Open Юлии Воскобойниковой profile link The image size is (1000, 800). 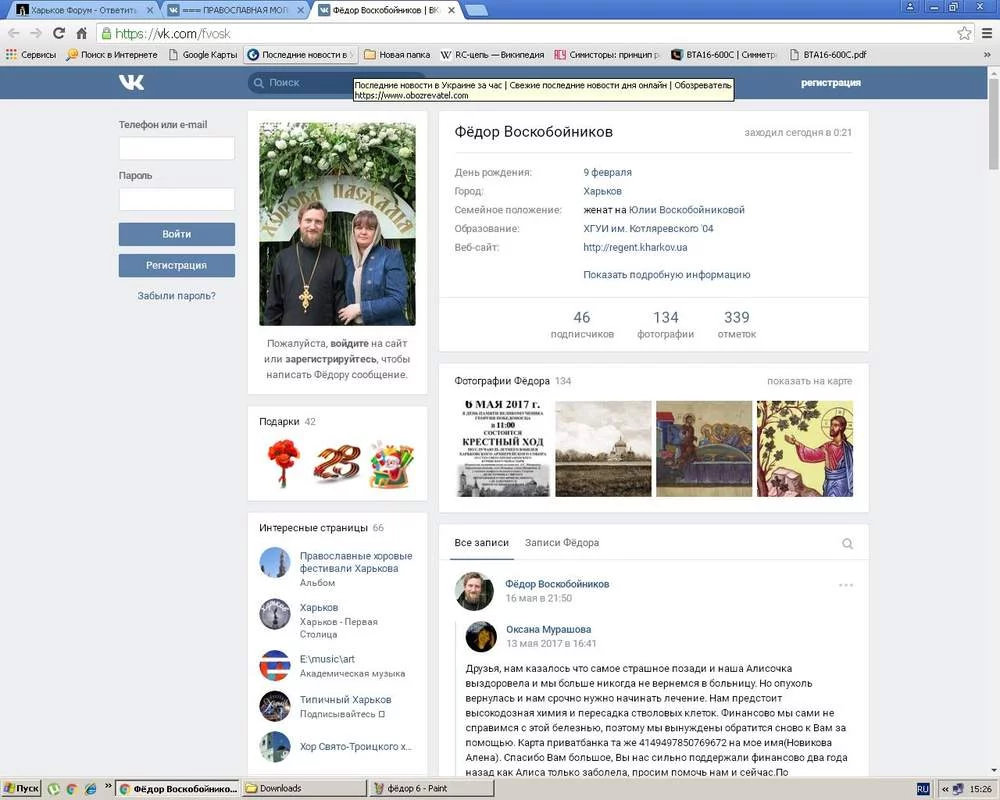[686, 210]
